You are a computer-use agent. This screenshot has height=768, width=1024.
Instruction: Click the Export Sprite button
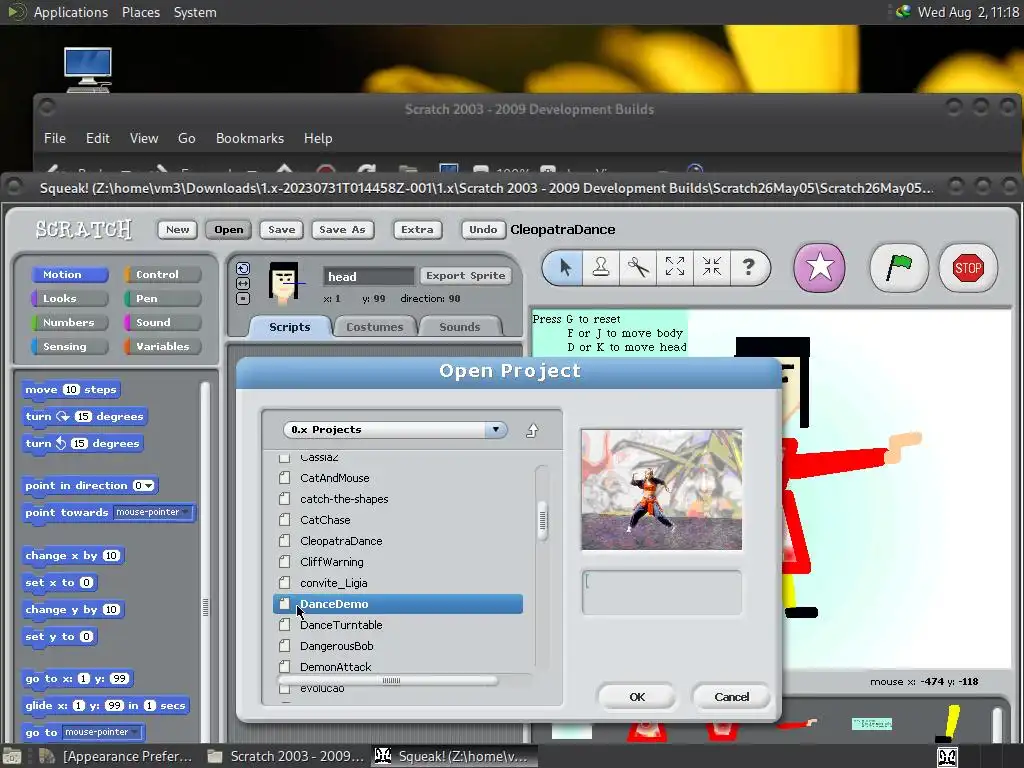point(466,276)
